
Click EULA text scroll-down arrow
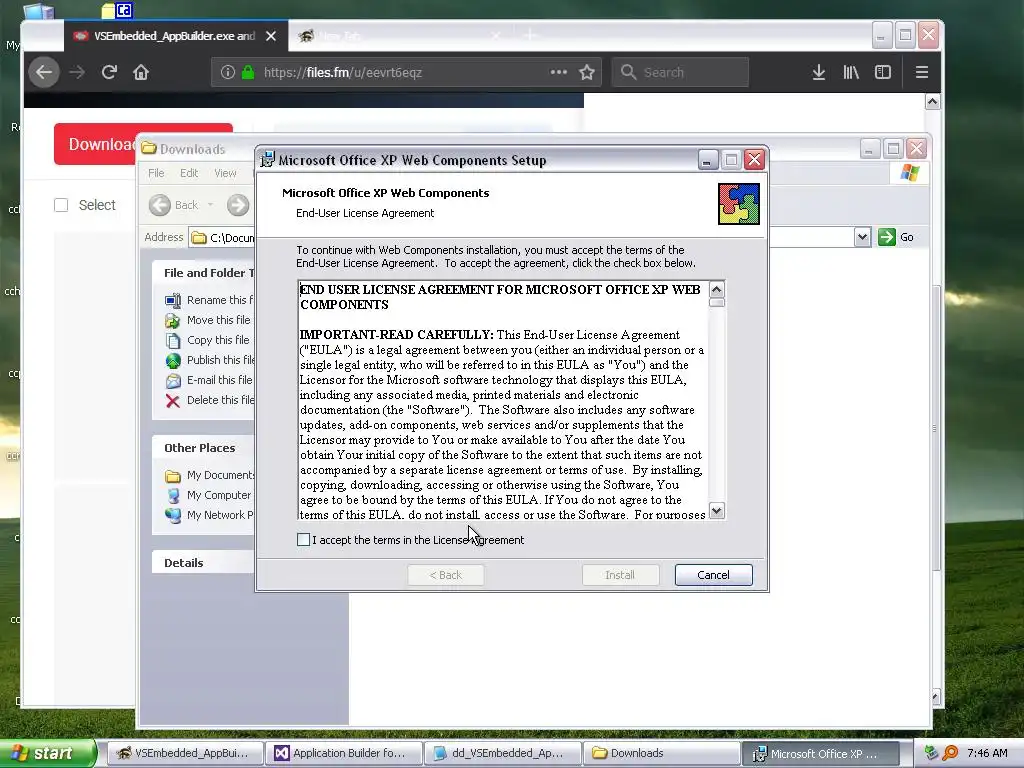click(716, 511)
